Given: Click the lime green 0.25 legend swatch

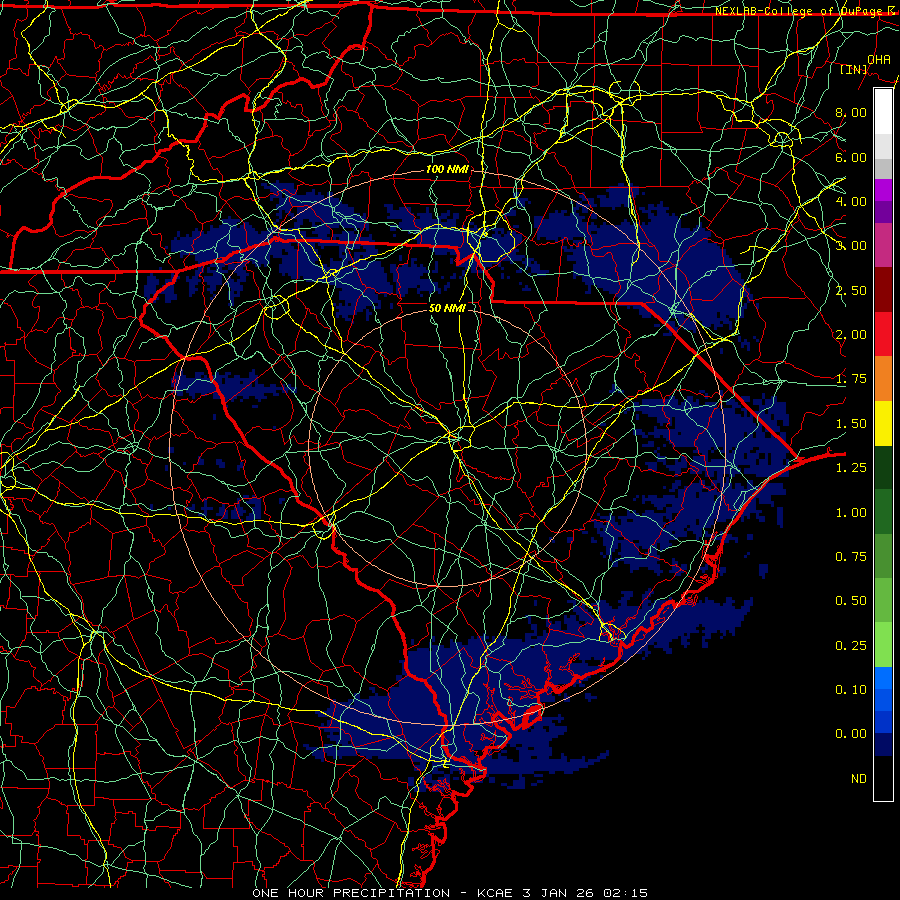Looking at the screenshot, I should [x=883, y=645].
